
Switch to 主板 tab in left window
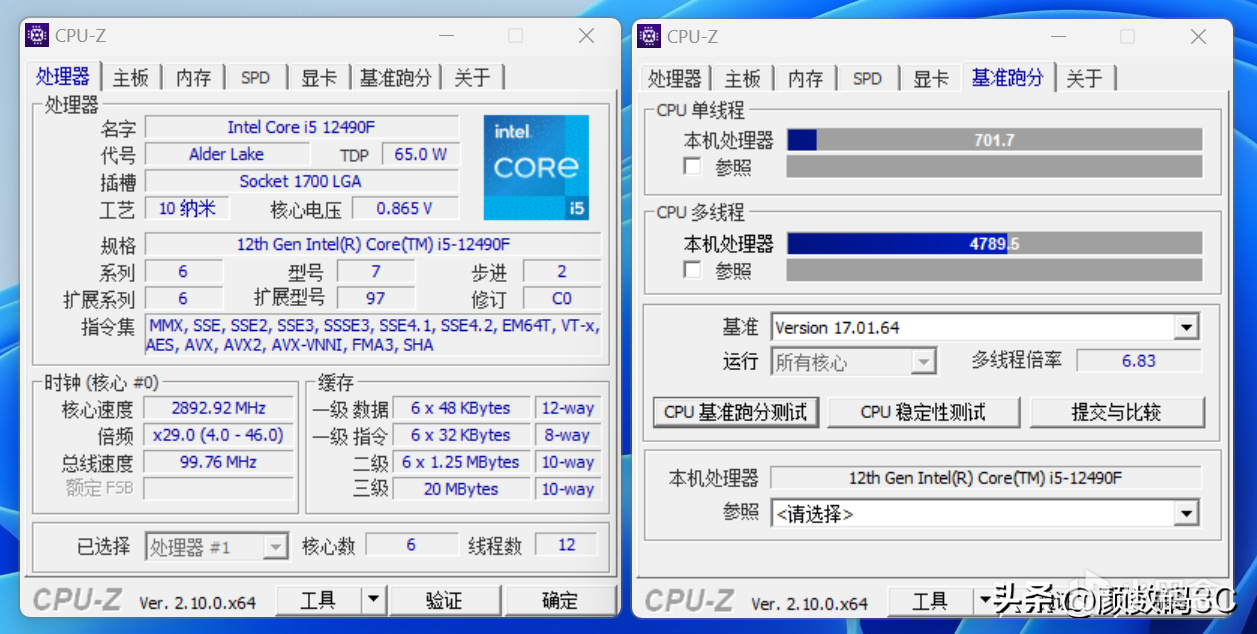tap(131, 78)
